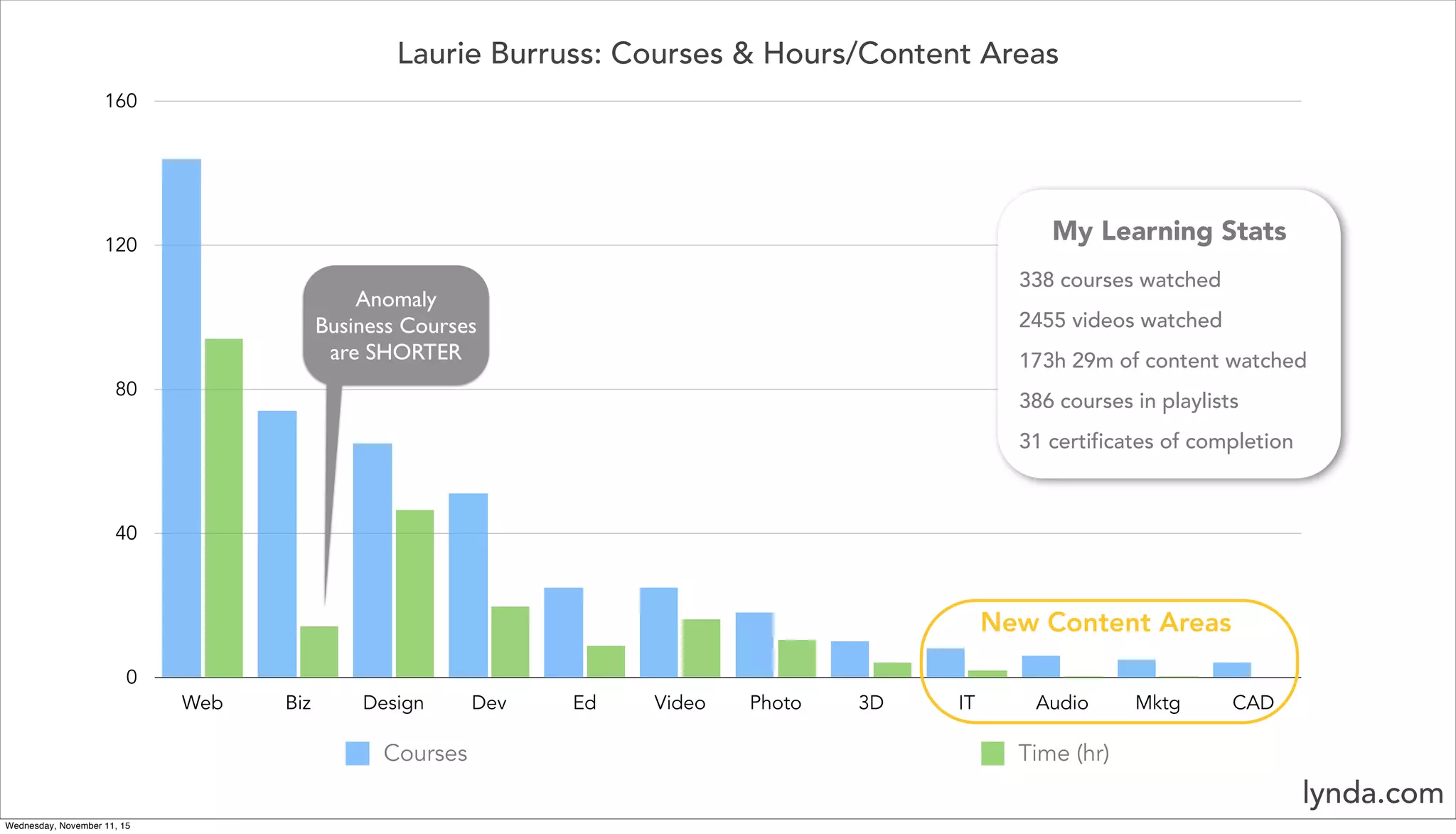The height and width of the screenshot is (834, 1456).
Task: Click the 338 courses watched line
Action: pyautogui.click(x=1120, y=279)
